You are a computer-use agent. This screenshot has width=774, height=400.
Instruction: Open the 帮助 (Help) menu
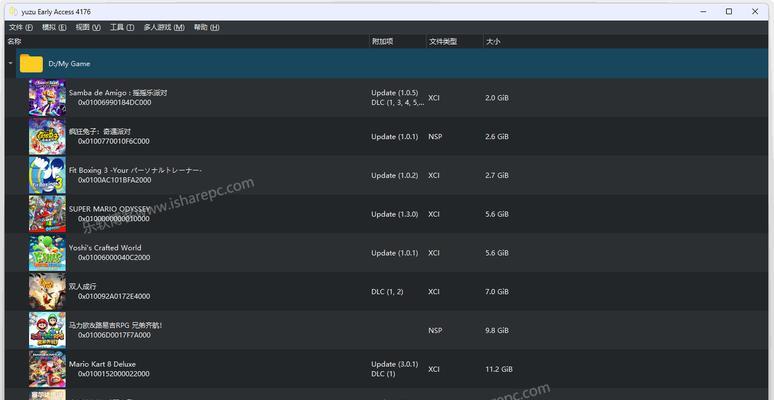click(x=206, y=28)
